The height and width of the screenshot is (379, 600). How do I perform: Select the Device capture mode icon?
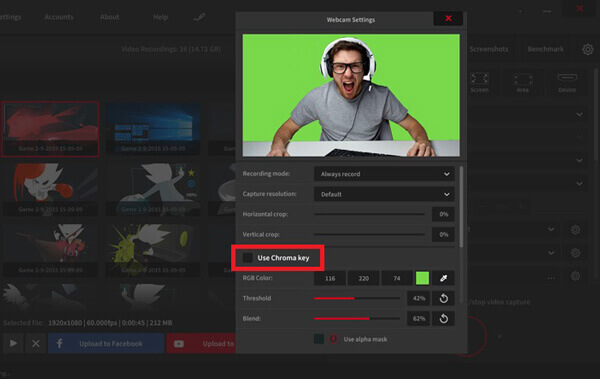click(x=567, y=83)
